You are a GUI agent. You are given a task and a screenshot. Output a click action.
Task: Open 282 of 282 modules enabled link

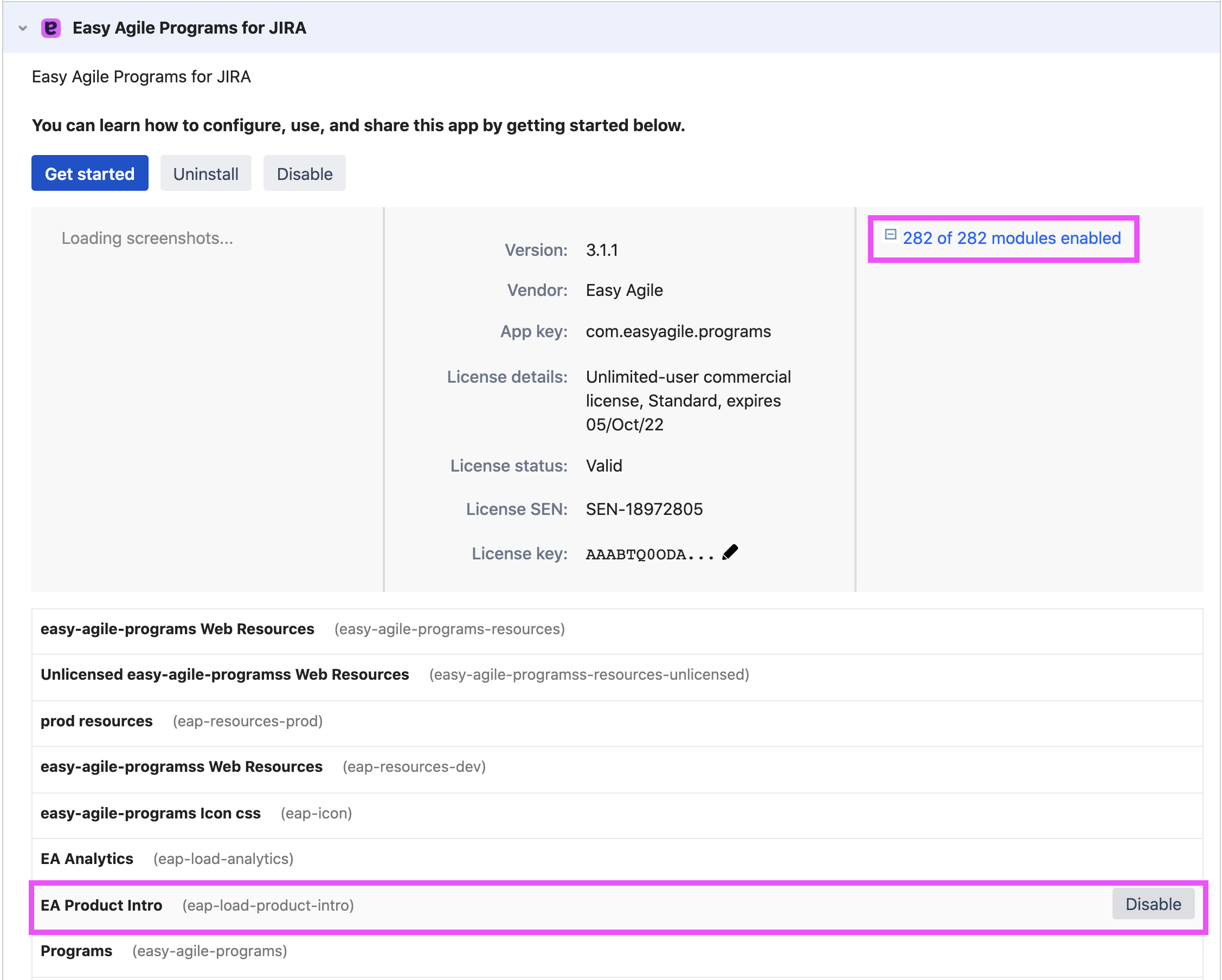(x=1011, y=238)
